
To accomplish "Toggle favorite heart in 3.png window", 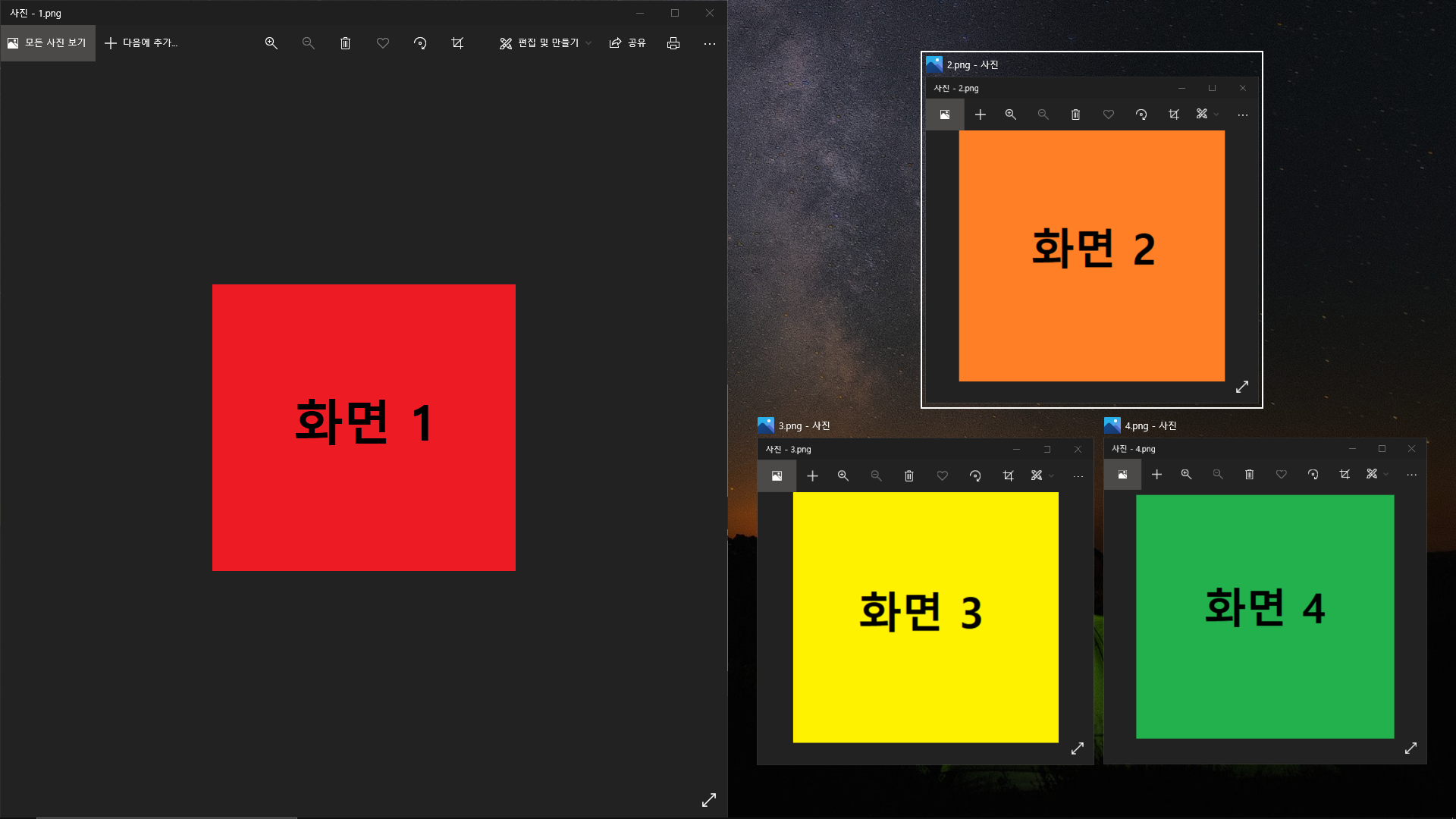I will point(942,475).
